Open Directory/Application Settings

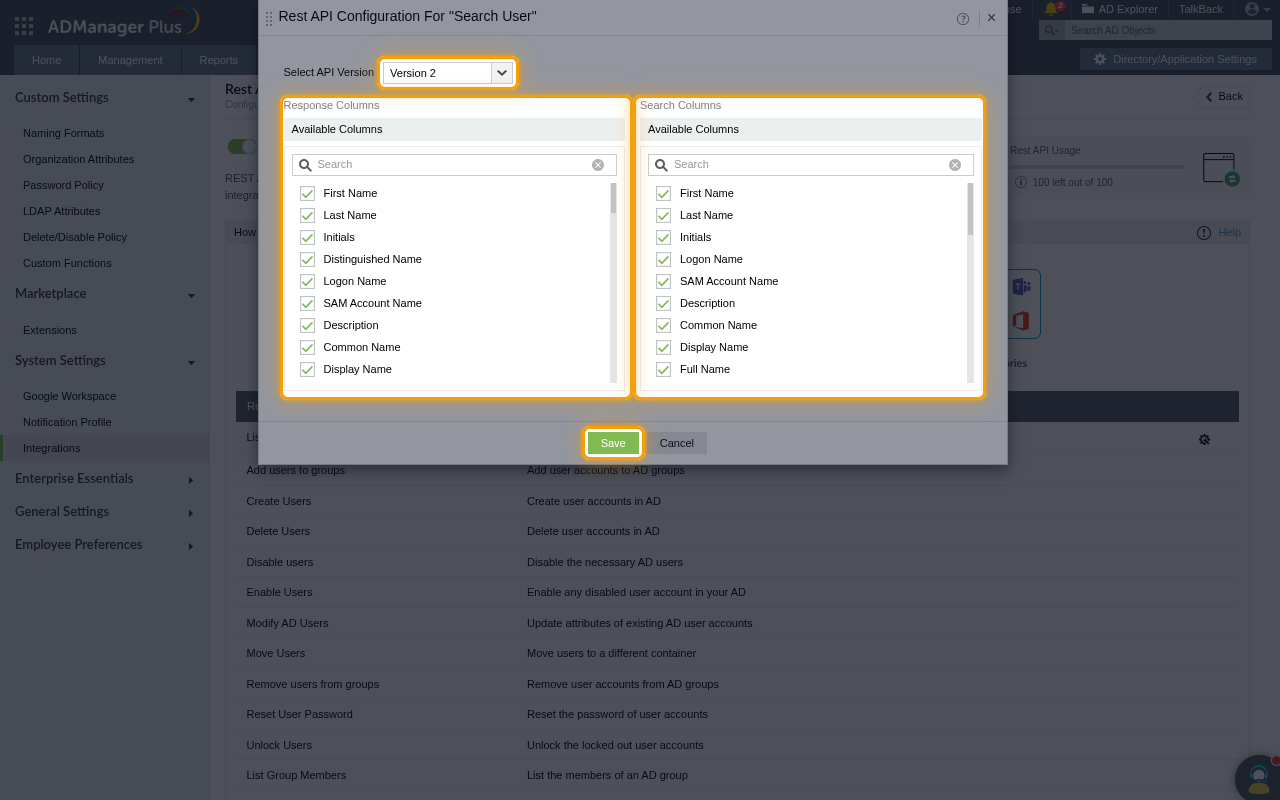pos(1175,59)
